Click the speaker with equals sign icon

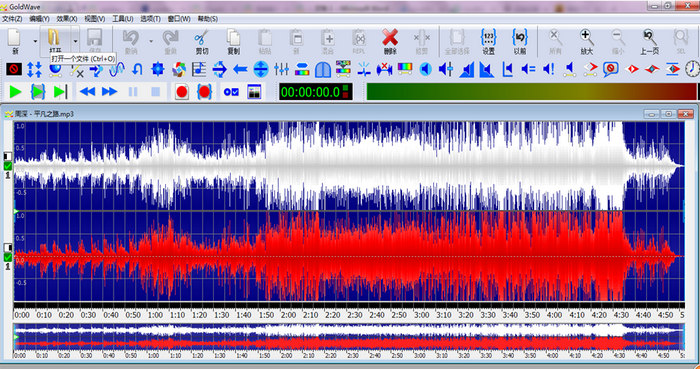[529, 69]
